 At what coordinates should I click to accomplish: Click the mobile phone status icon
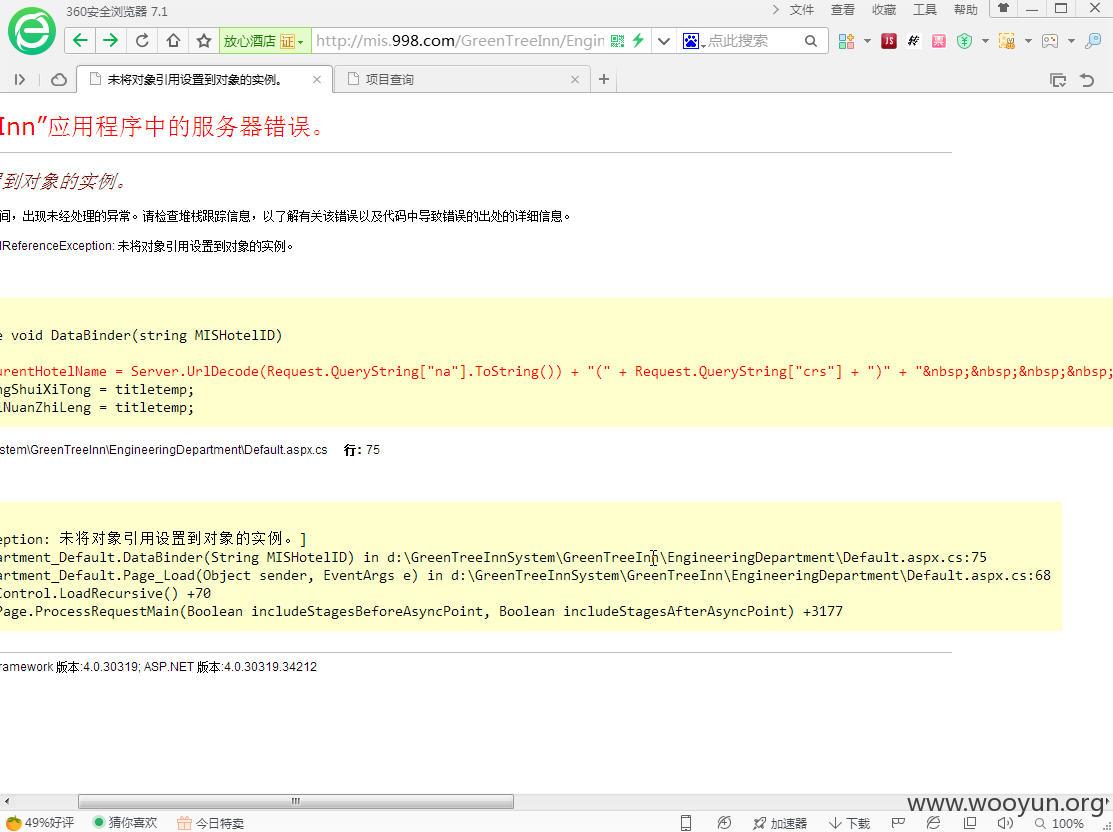[x=686, y=823]
